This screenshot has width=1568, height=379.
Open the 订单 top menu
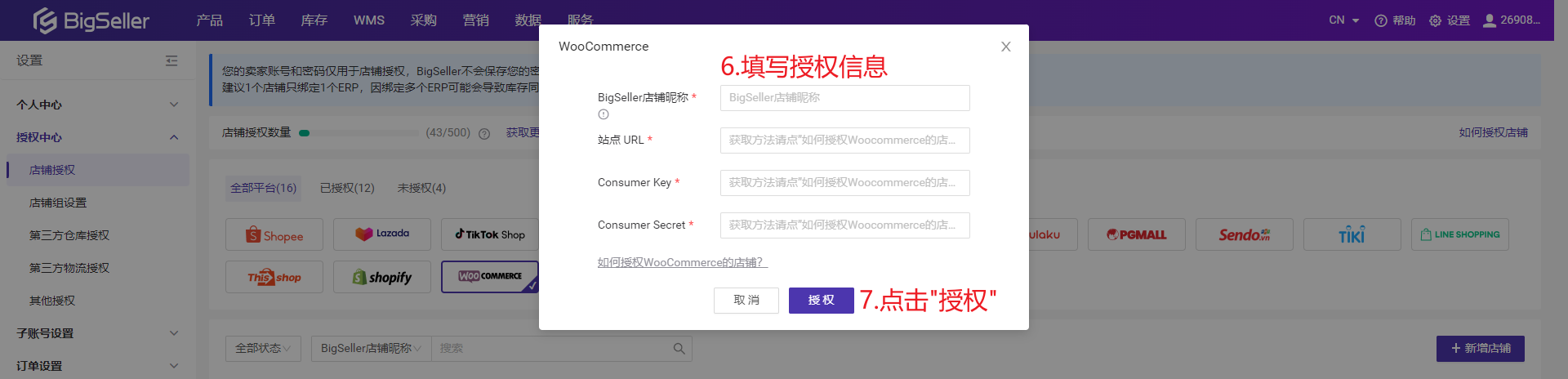[x=262, y=20]
